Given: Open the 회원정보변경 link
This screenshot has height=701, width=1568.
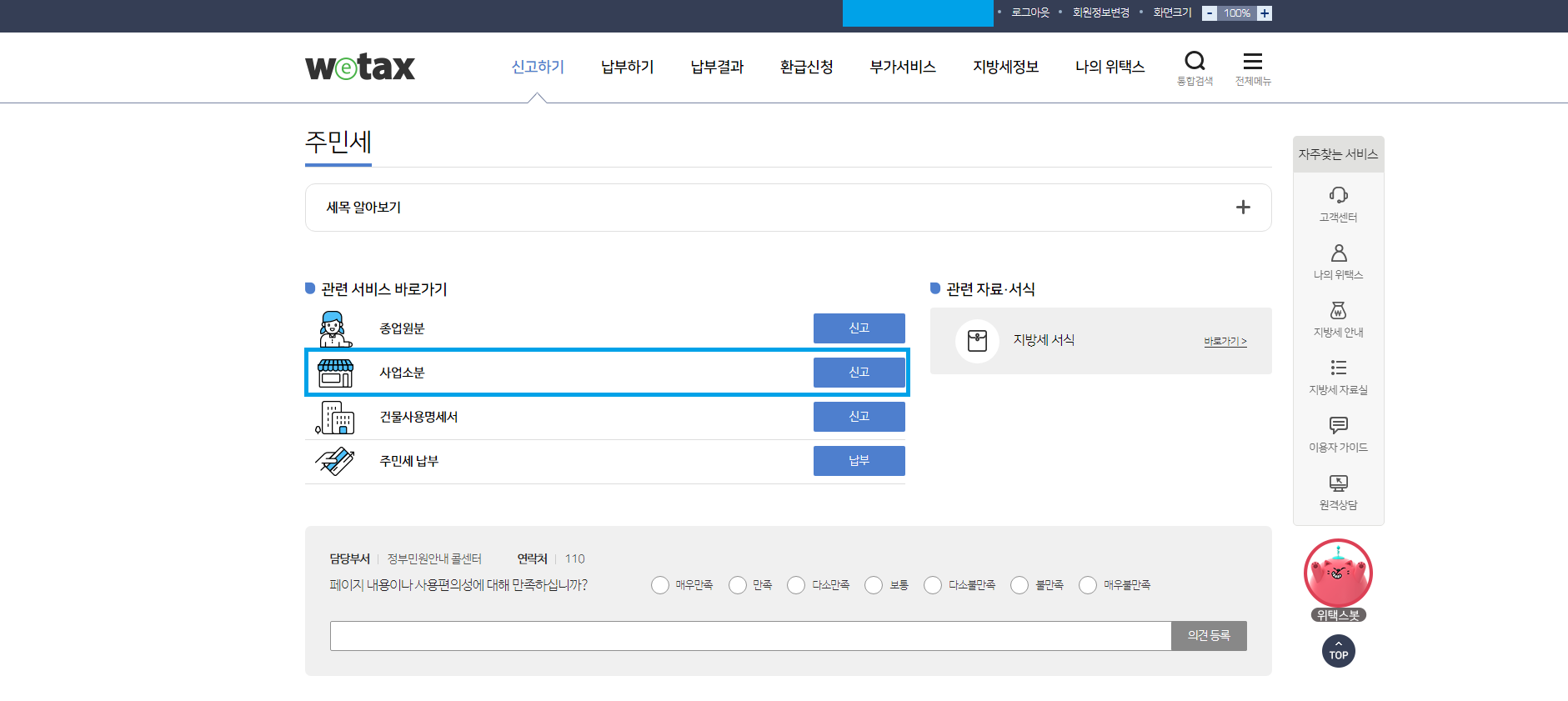Looking at the screenshot, I should [1101, 13].
